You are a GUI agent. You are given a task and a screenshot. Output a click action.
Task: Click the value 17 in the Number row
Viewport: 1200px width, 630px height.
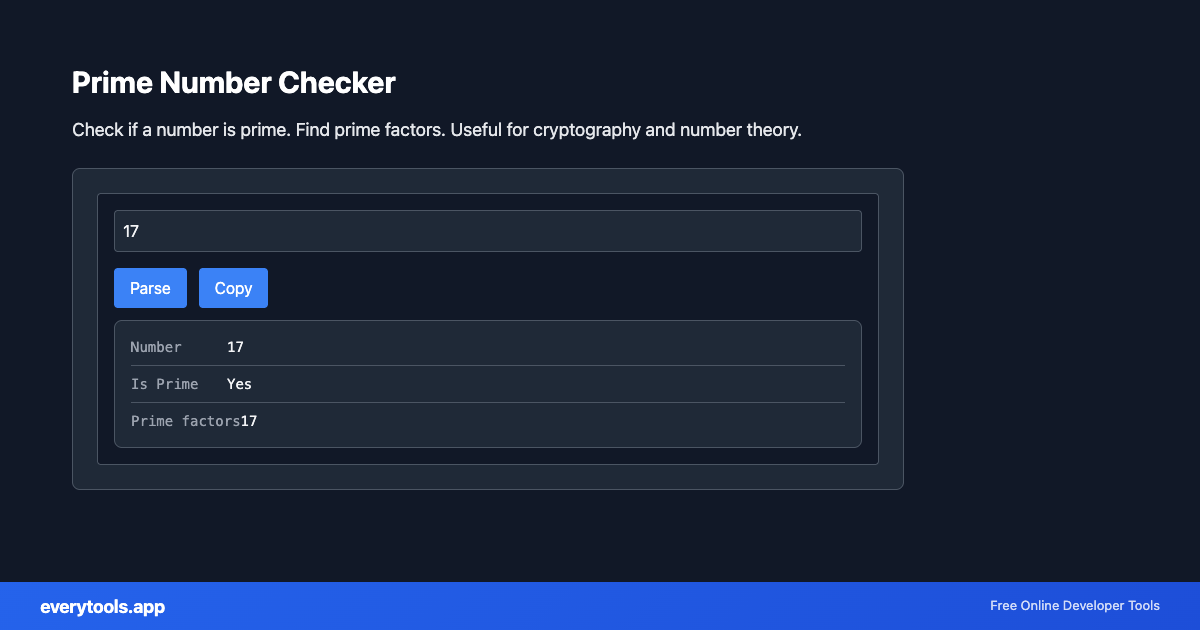(235, 347)
